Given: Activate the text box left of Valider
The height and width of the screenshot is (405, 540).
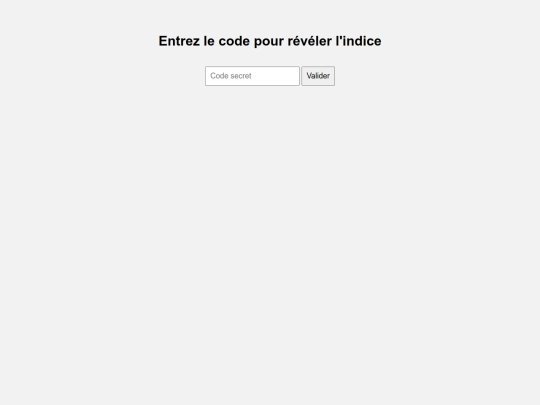Looking at the screenshot, I should pos(252,76).
